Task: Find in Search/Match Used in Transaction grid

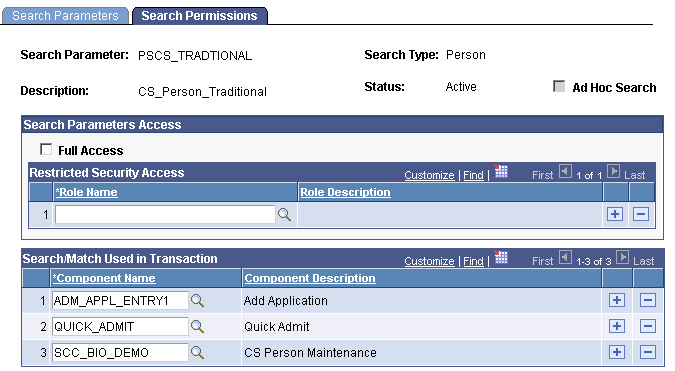Action: point(473,261)
